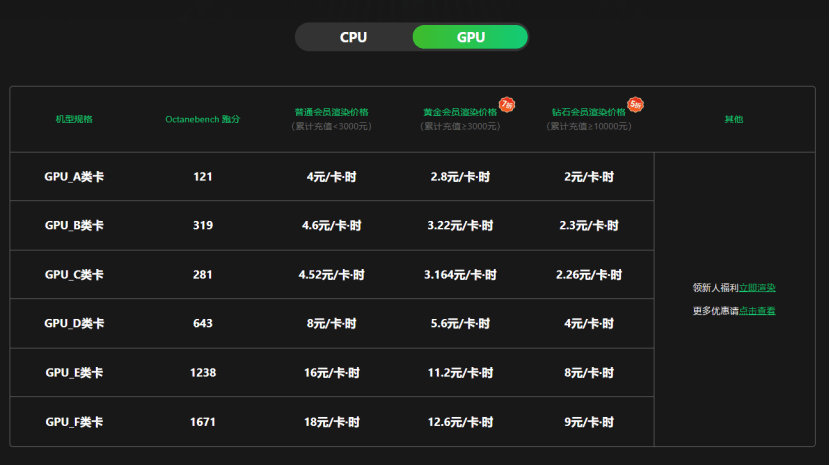830x465 pixels.
Task: Click the 黄金会员渲染价格 header
Action: [460, 112]
